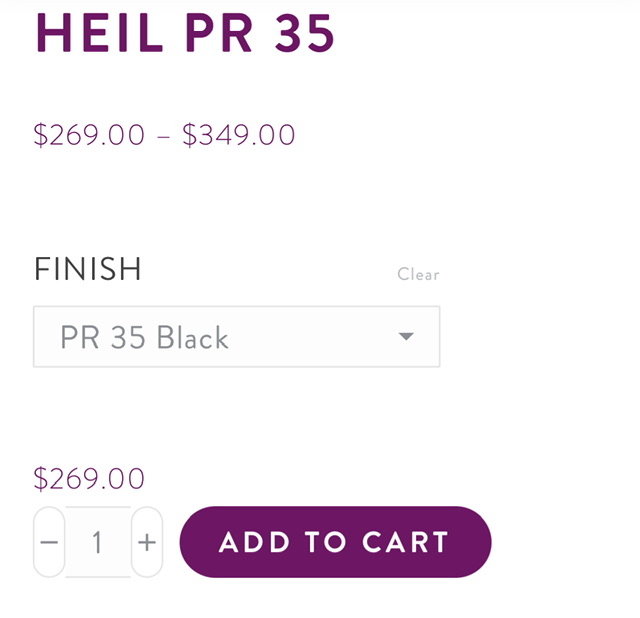Screen dimensions: 640x618
Task: Click the HEIL PR 35 product title
Action: [x=185, y=33]
